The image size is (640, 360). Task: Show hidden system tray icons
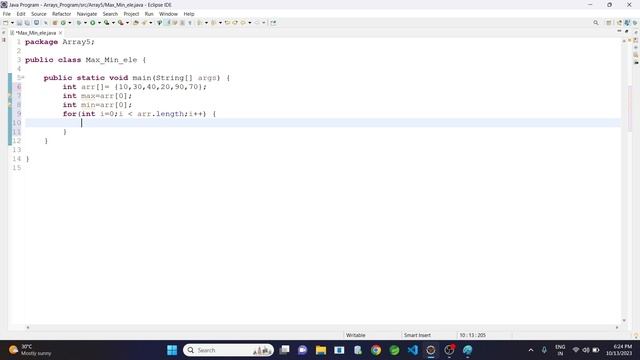click(531, 350)
